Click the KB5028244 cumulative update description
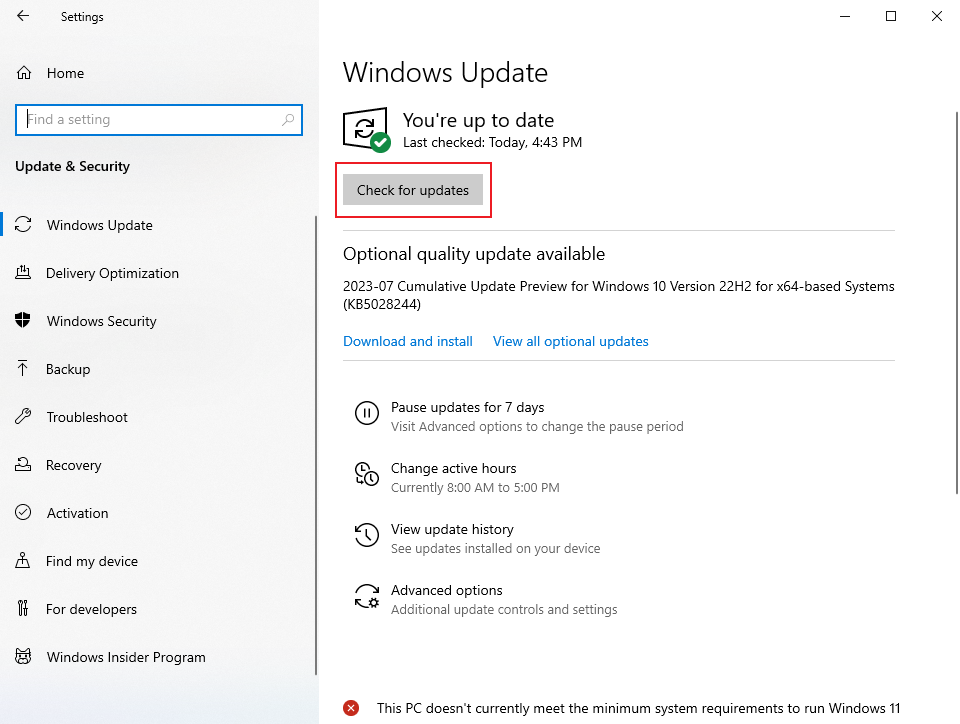This screenshot has width=960, height=724. coord(618,295)
